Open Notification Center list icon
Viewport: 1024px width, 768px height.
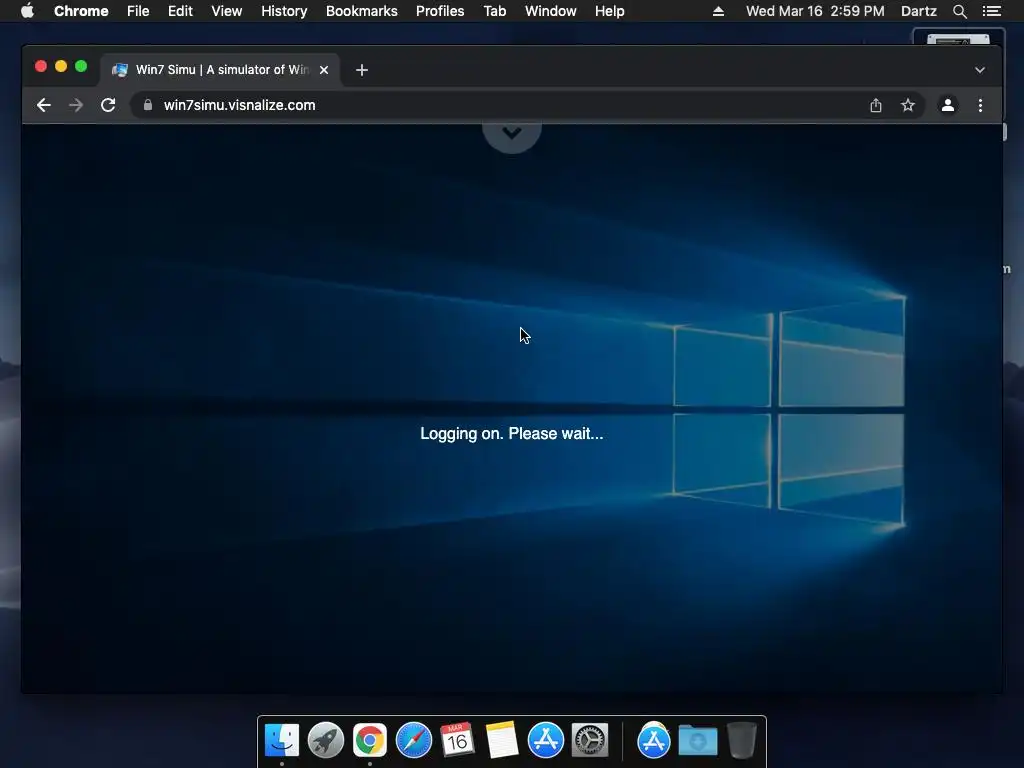coord(991,11)
